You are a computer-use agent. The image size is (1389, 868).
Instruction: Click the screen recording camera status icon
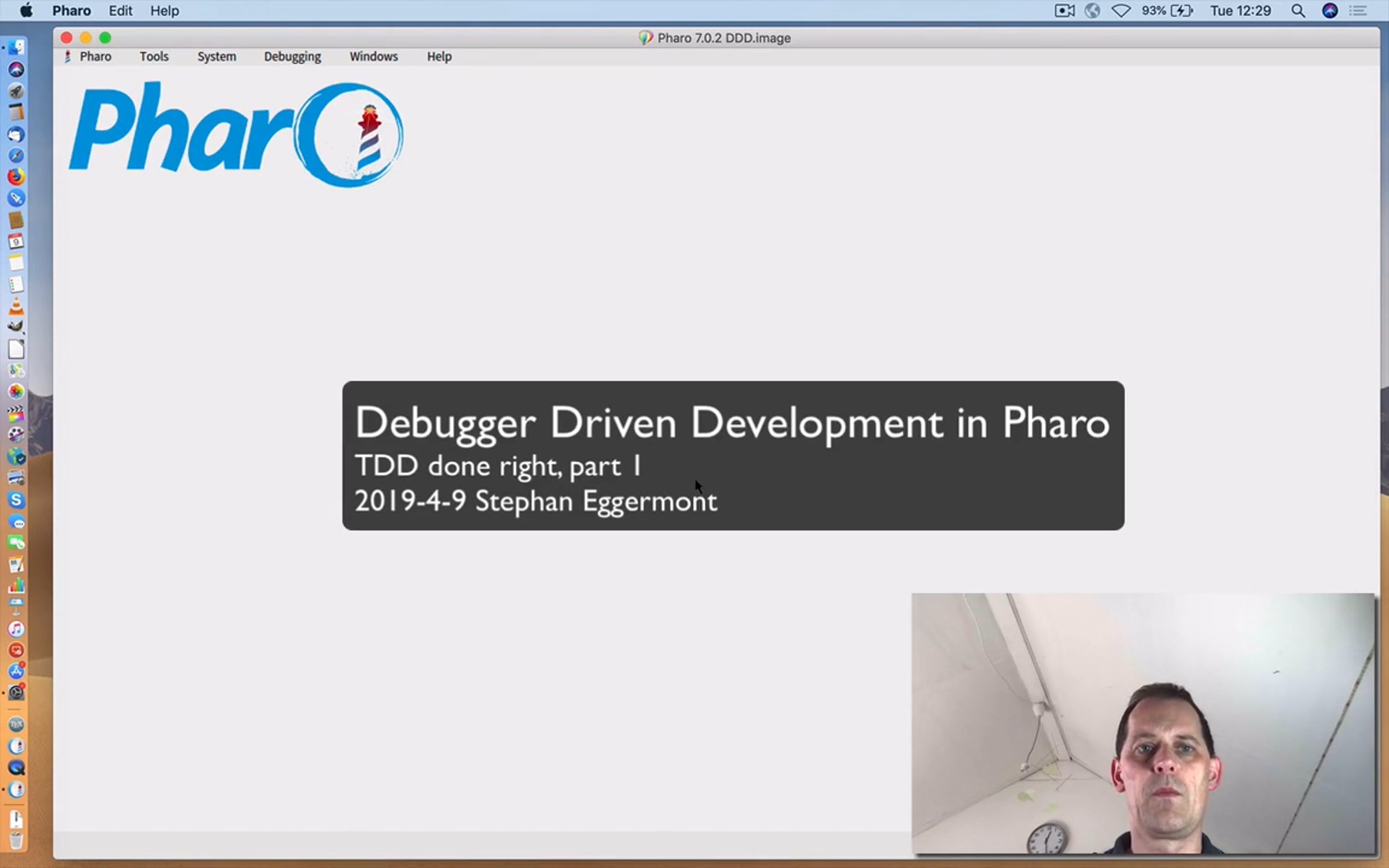click(x=1065, y=11)
